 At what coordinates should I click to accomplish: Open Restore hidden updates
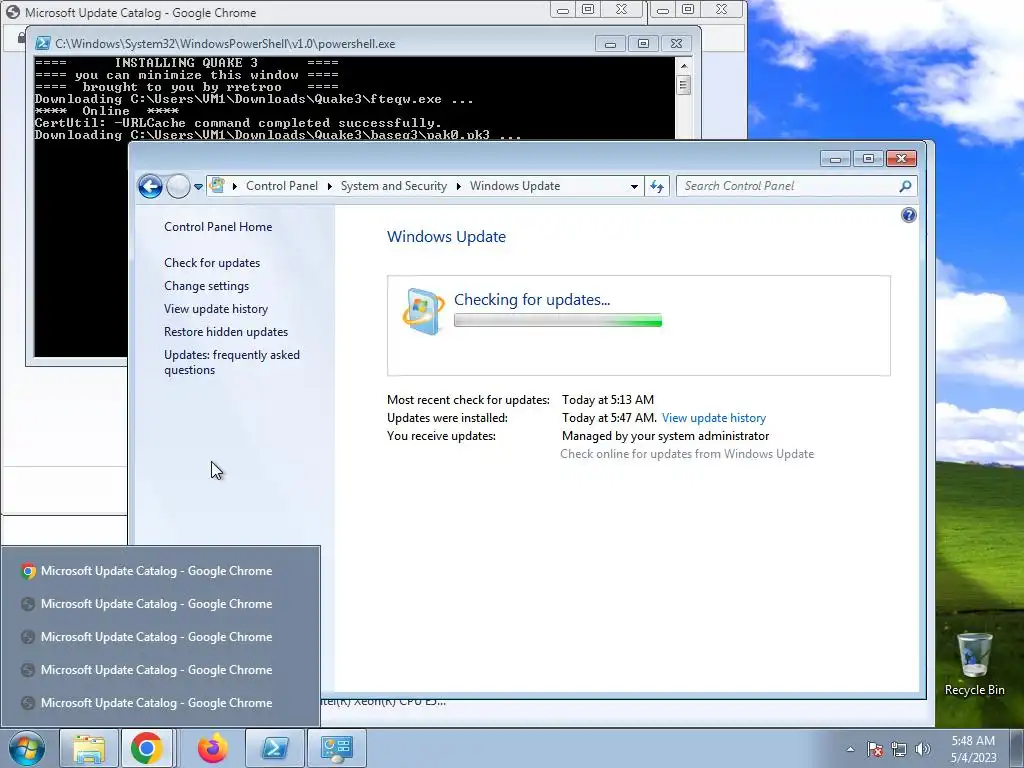point(226,331)
